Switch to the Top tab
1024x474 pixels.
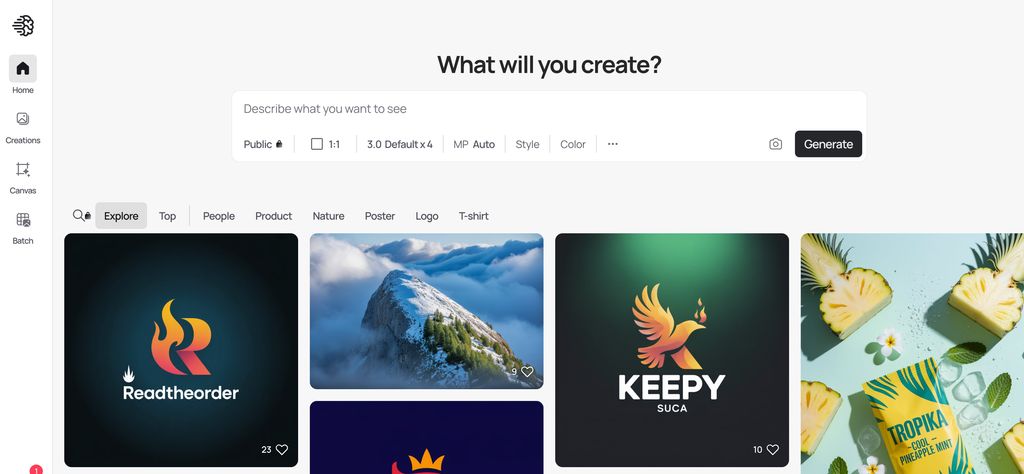[167, 215]
